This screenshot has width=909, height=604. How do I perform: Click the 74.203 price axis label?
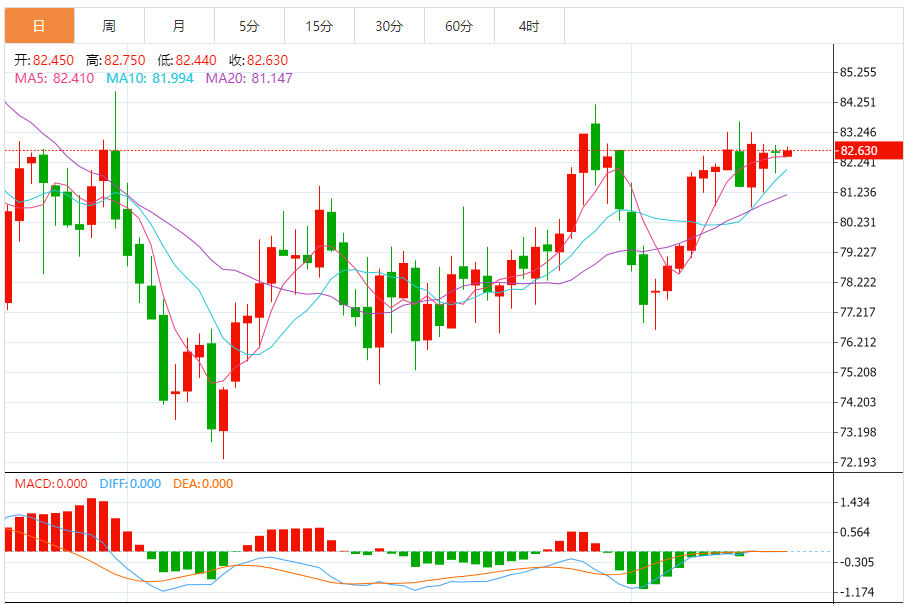tap(858, 402)
